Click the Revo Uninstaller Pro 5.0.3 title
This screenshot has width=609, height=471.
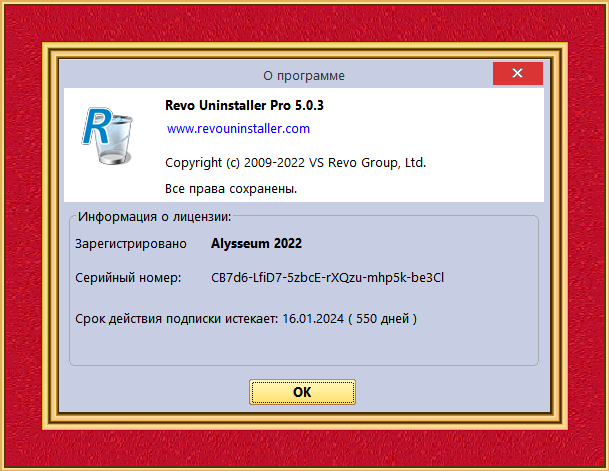pyautogui.click(x=244, y=105)
